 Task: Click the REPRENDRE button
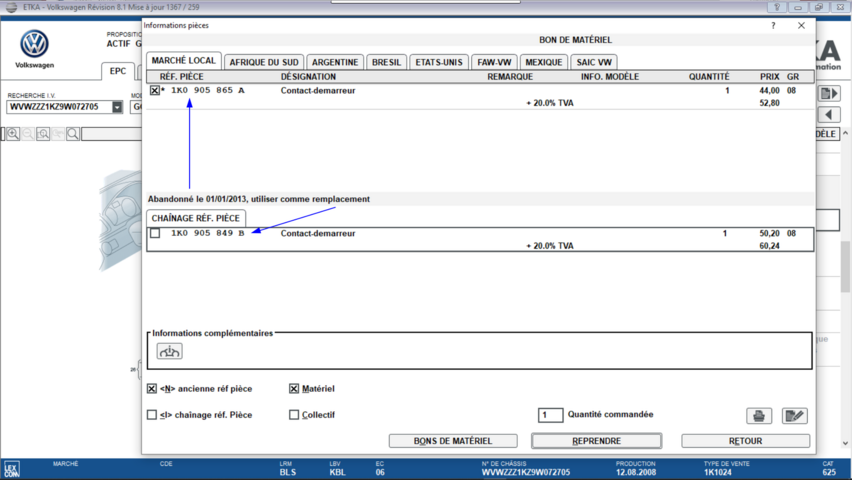tap(597, 441)
